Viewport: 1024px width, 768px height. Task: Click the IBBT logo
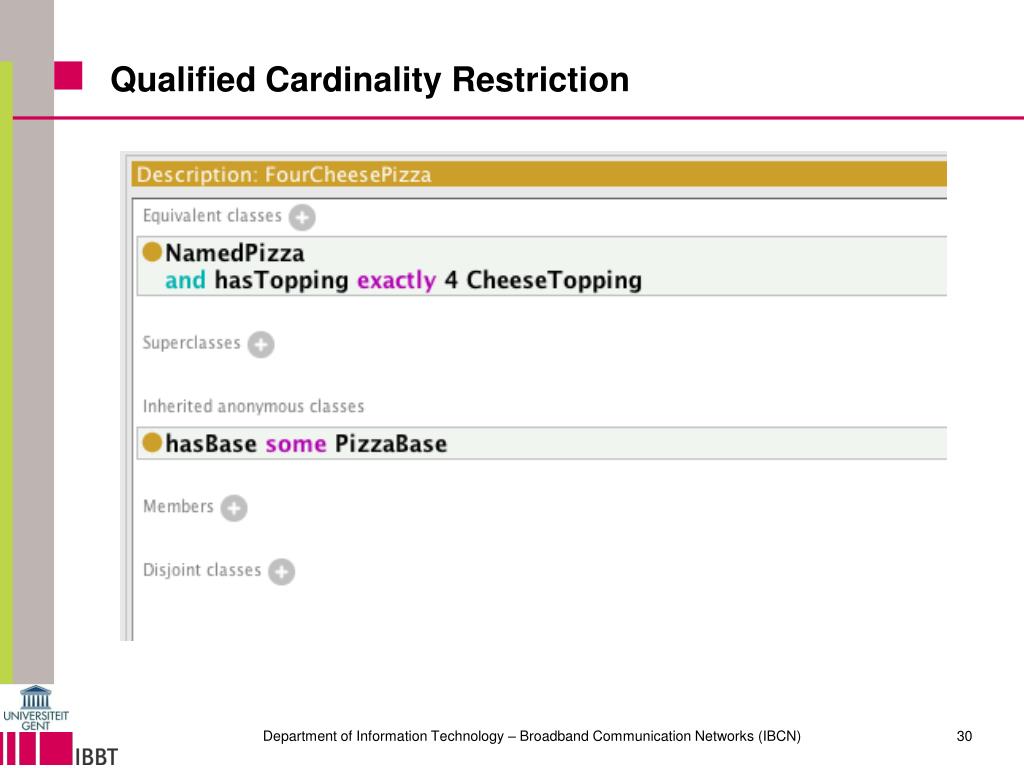tap(96, 756)
